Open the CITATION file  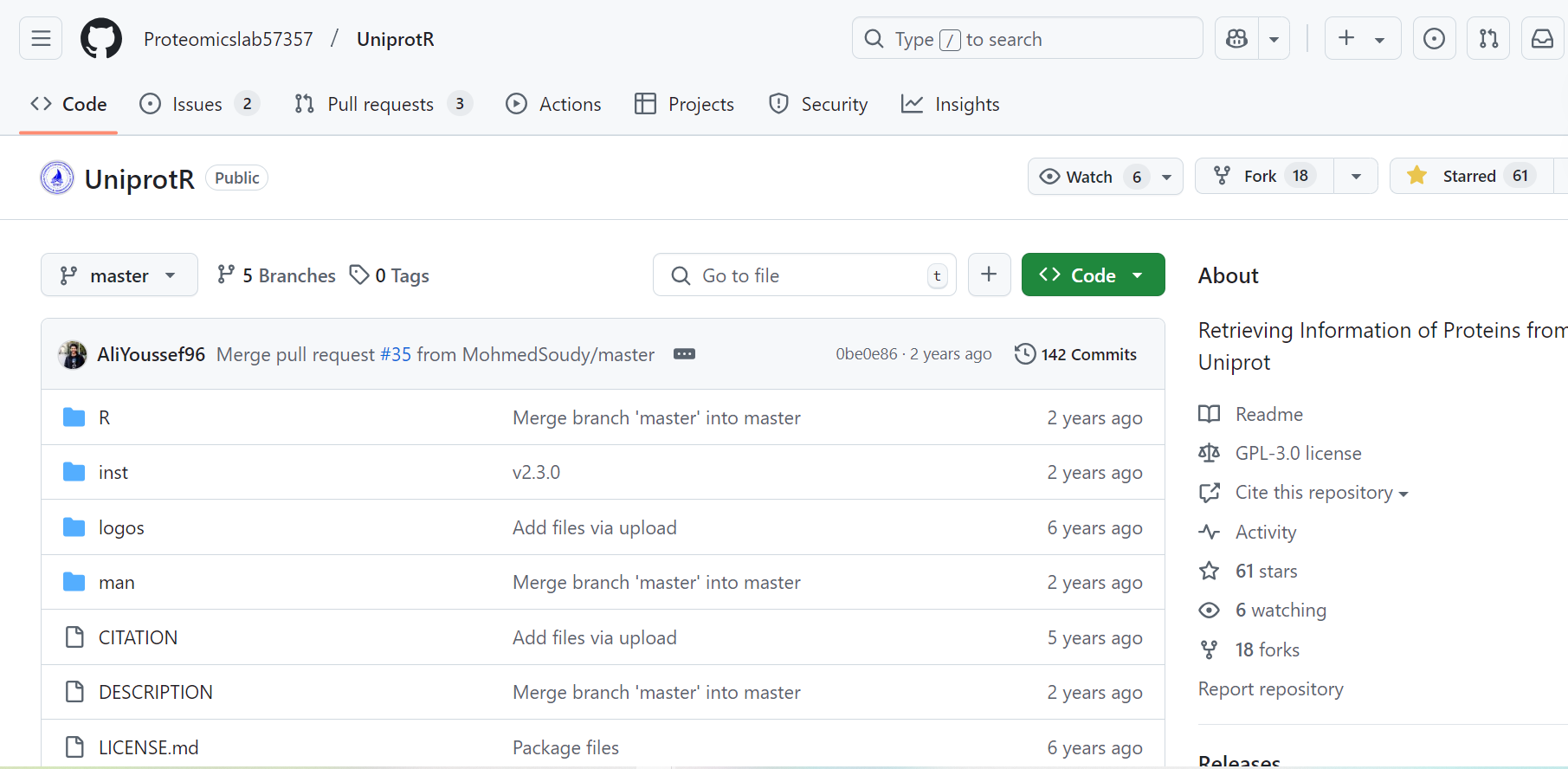(x=138, y=637)
